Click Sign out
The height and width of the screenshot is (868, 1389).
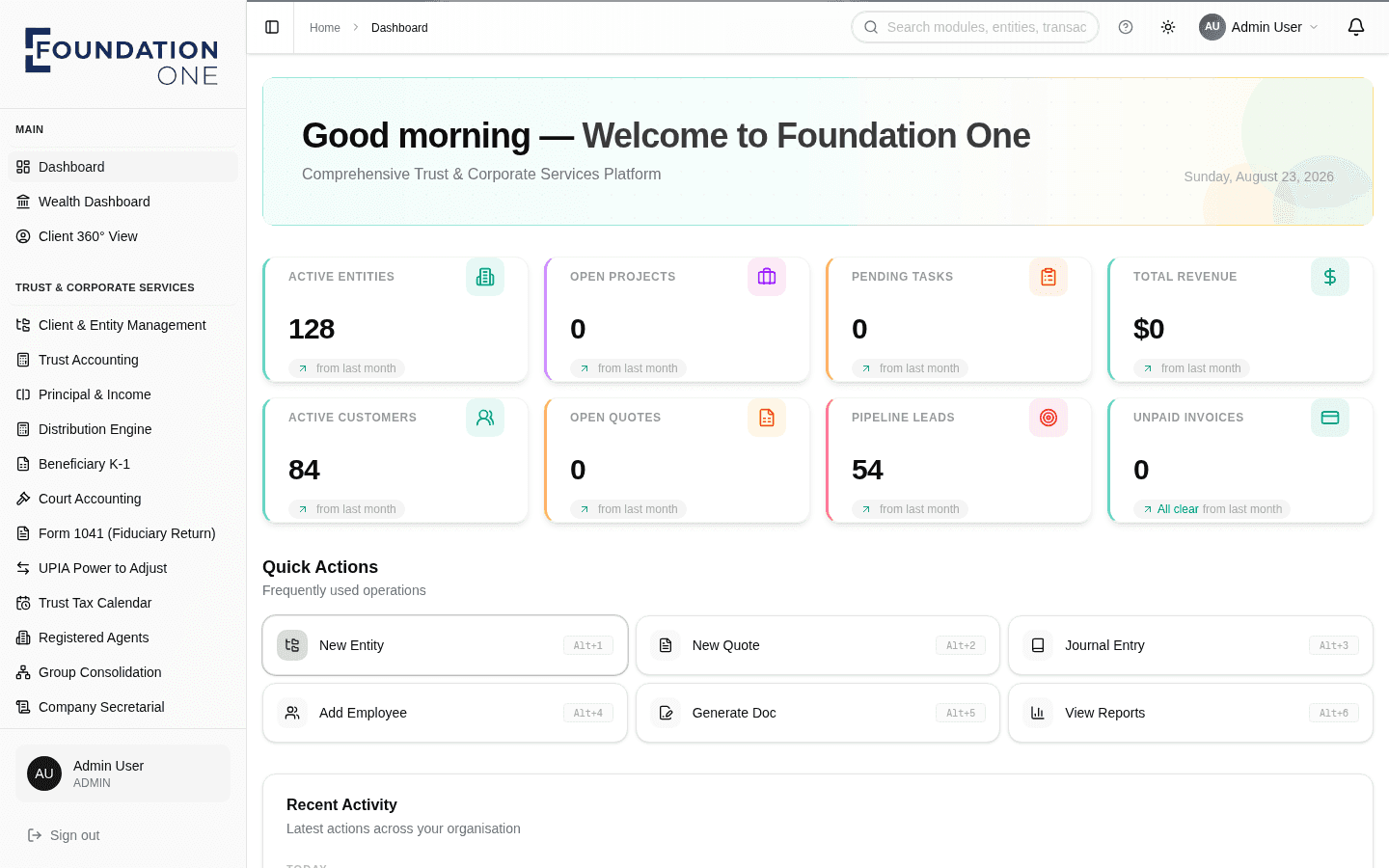tap(64, 835)
